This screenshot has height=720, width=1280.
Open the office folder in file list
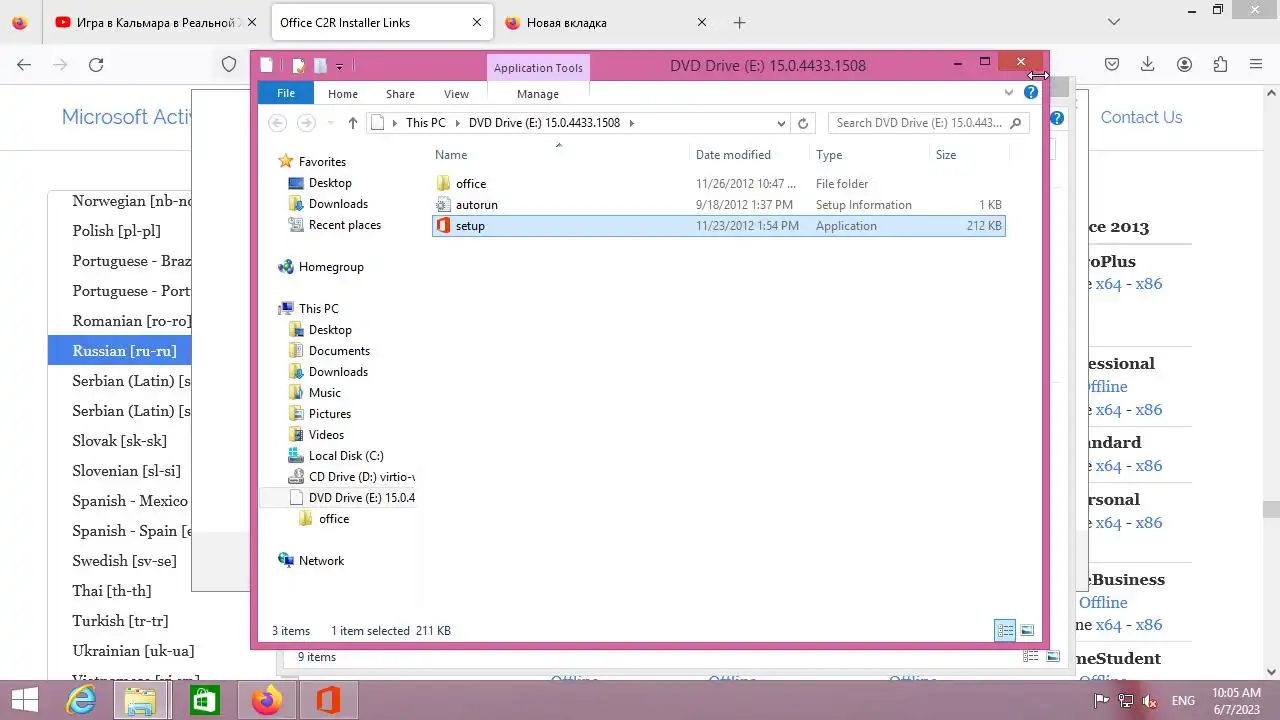coord(718,184)
